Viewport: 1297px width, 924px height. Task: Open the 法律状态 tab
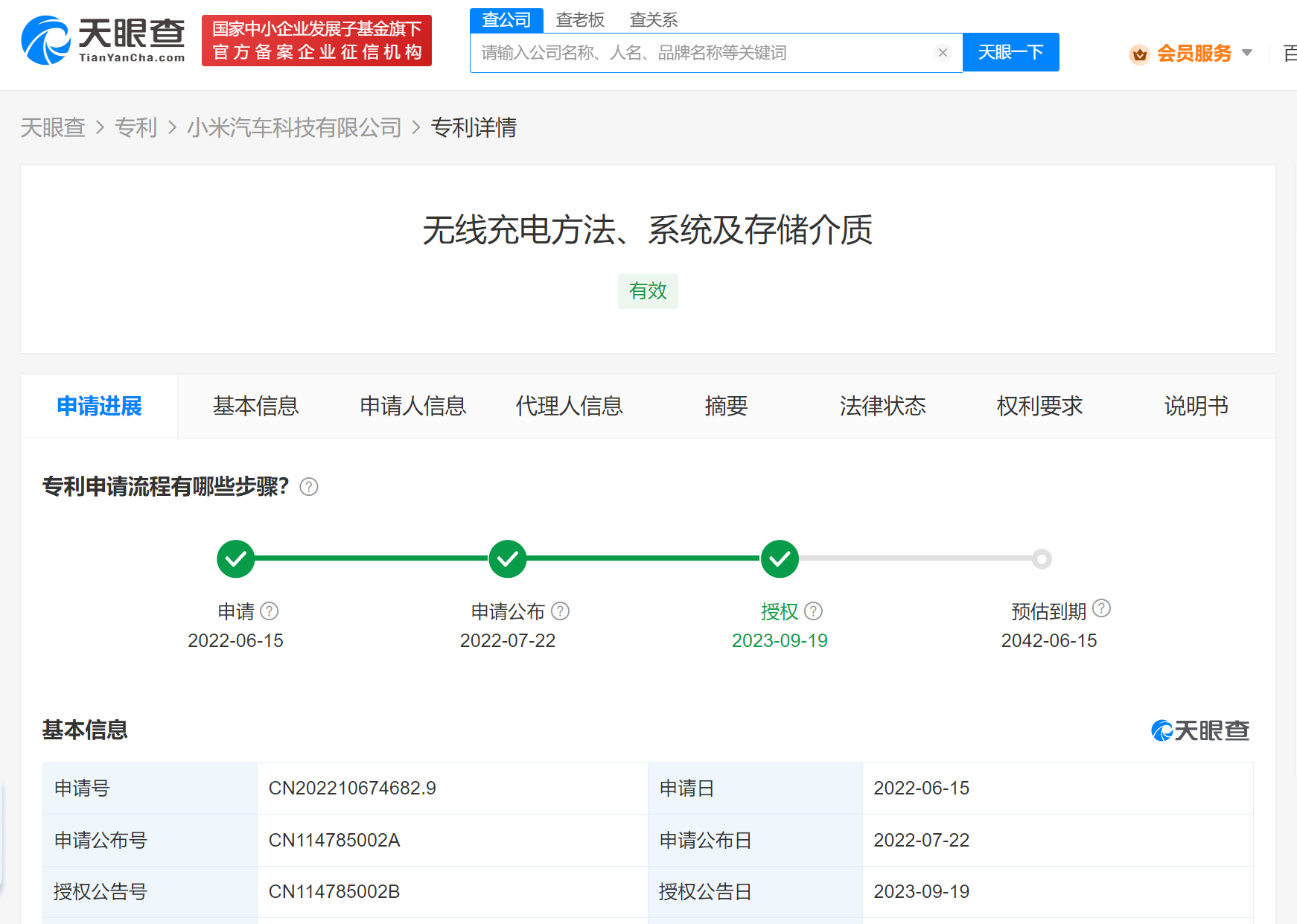882,406
